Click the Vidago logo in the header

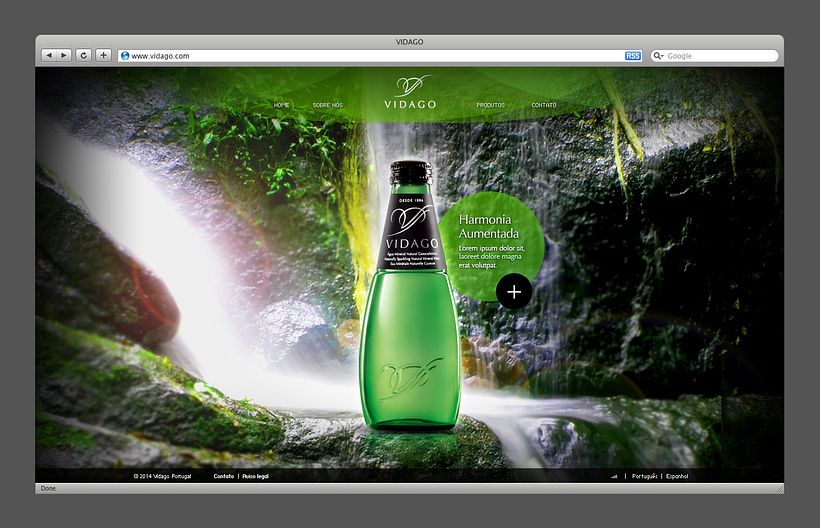[x=410, y=93]
